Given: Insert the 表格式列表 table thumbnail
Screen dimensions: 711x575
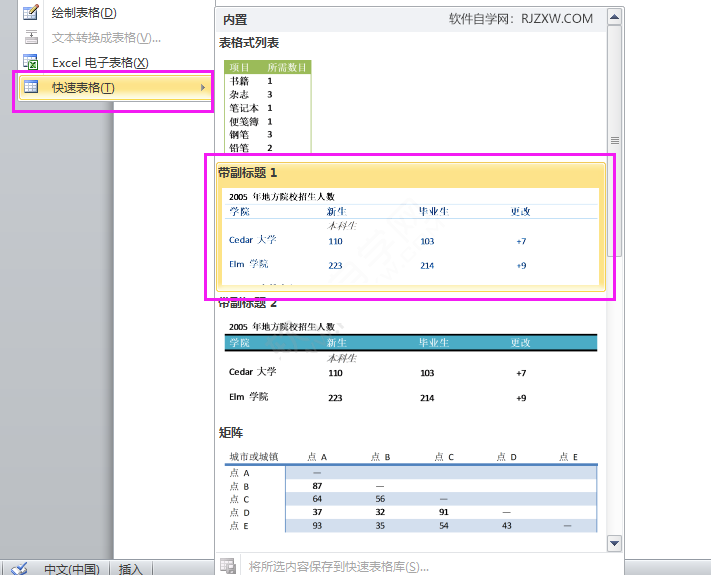Looking at the screenshot, I should click(x=268, y=107).
